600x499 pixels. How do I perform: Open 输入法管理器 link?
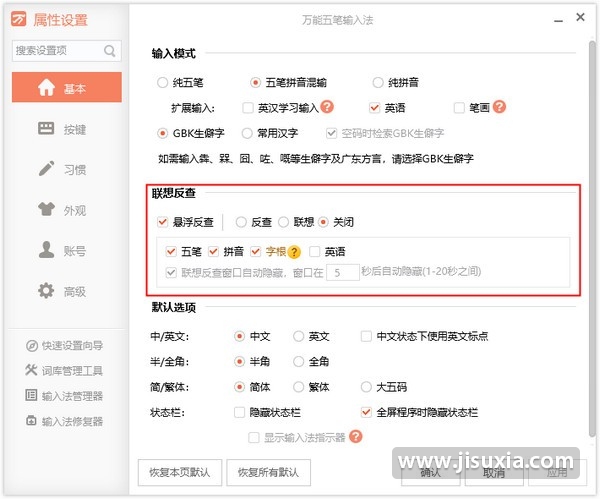point(64,396)
